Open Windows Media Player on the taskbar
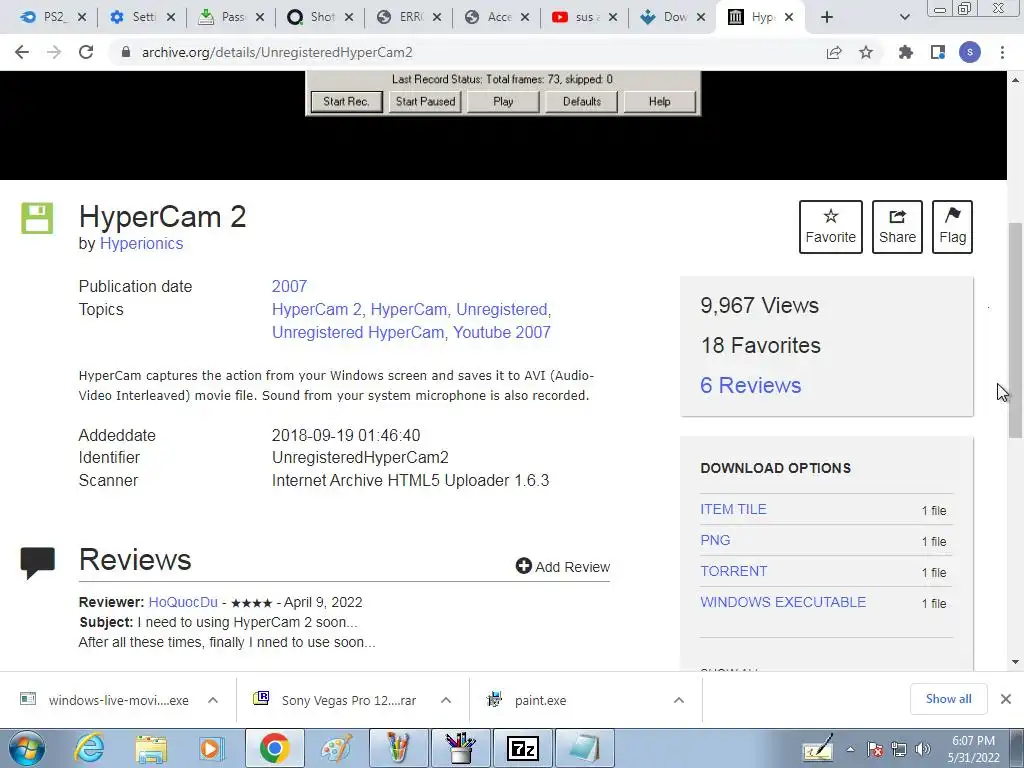The width and height of the screenshot is (1024, 768). (x=212, y=748)
